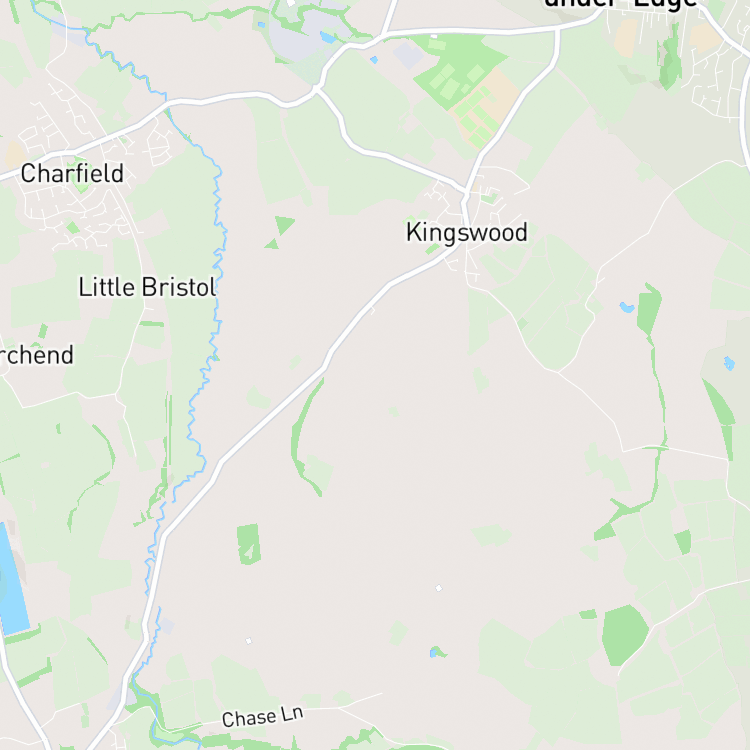
Task: Click the small green triangle woodland patch
Action: (x=284, y=224)
